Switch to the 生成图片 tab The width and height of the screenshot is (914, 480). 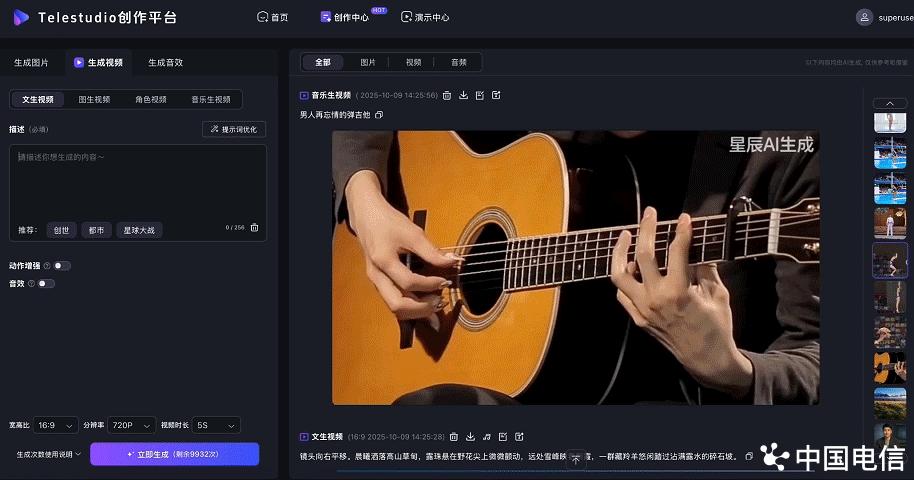pos(31,62)
